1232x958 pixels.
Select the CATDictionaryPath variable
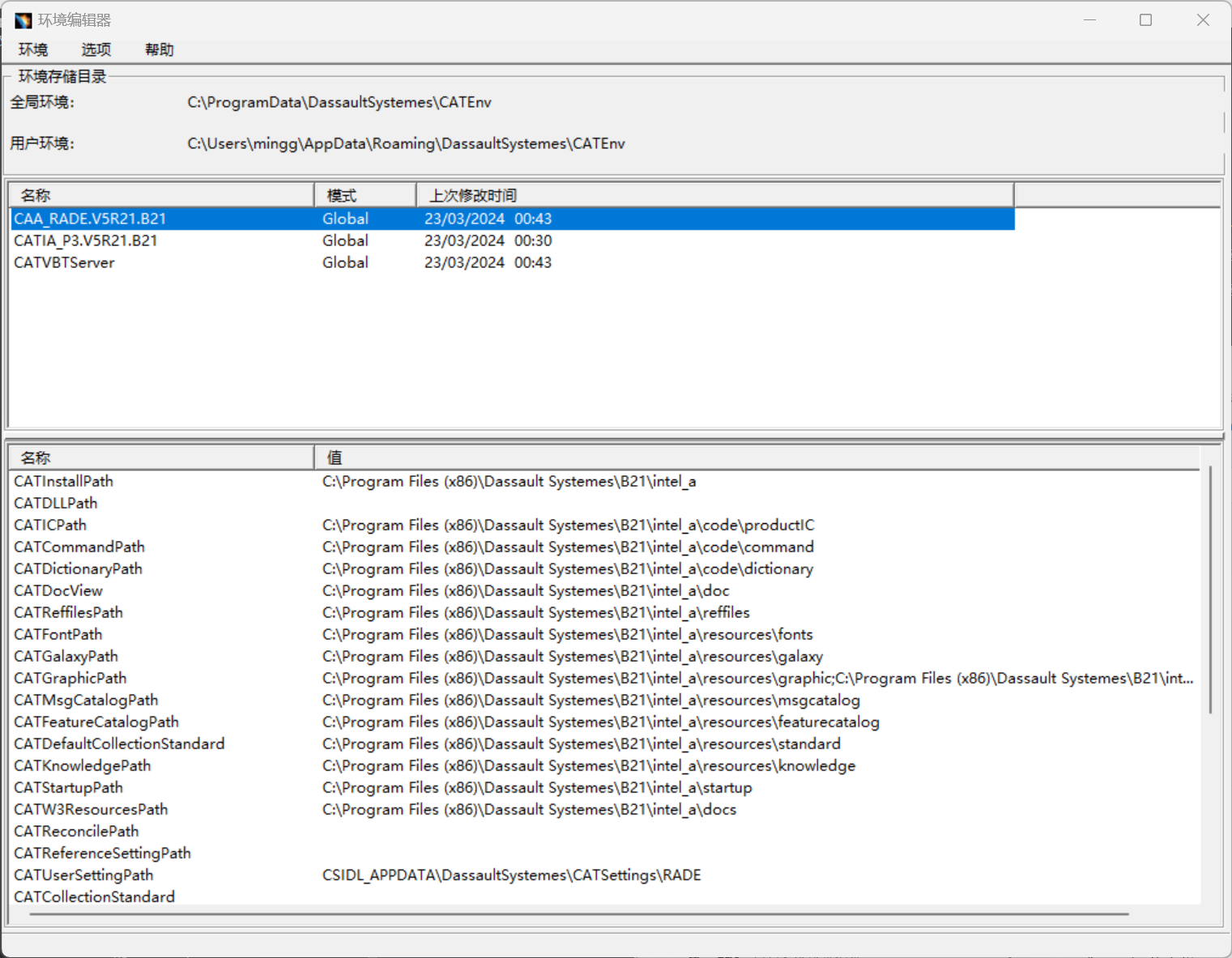point(78,568)
